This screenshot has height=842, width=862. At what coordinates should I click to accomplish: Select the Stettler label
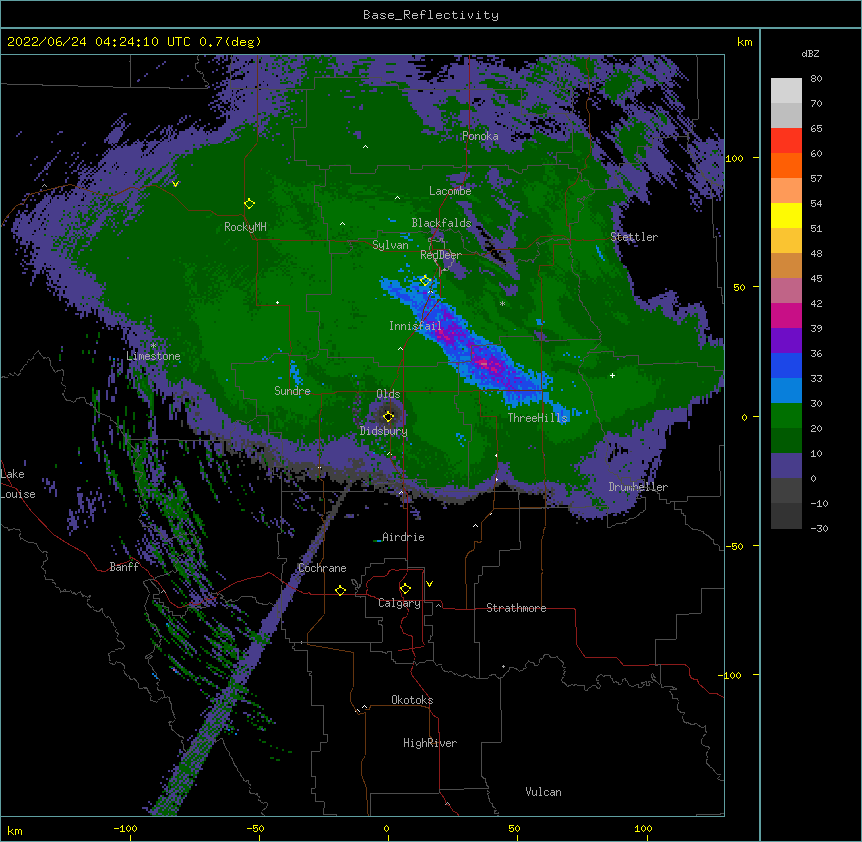click(x=634, y=237)
